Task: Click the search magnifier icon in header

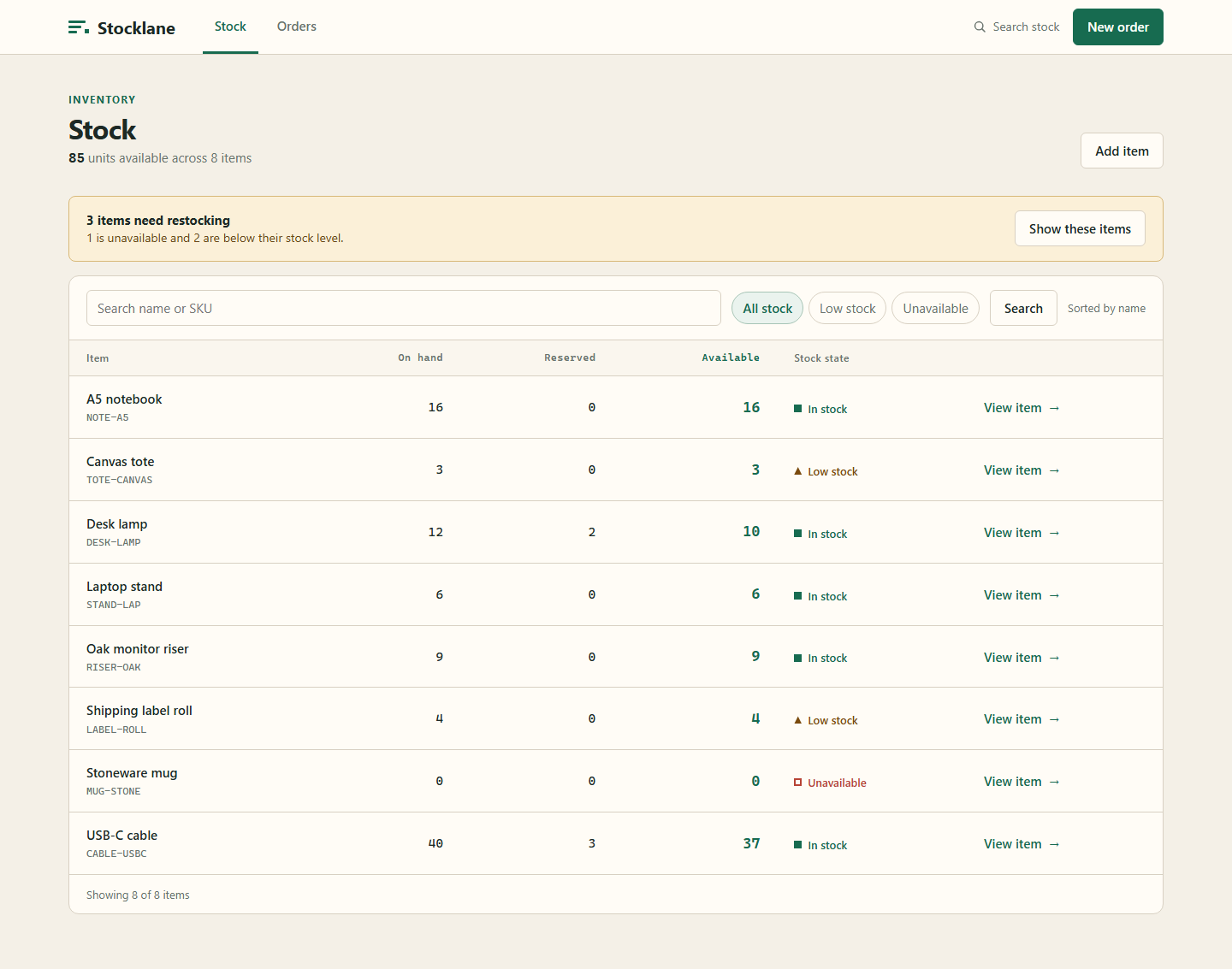Action: pos(980,27)
